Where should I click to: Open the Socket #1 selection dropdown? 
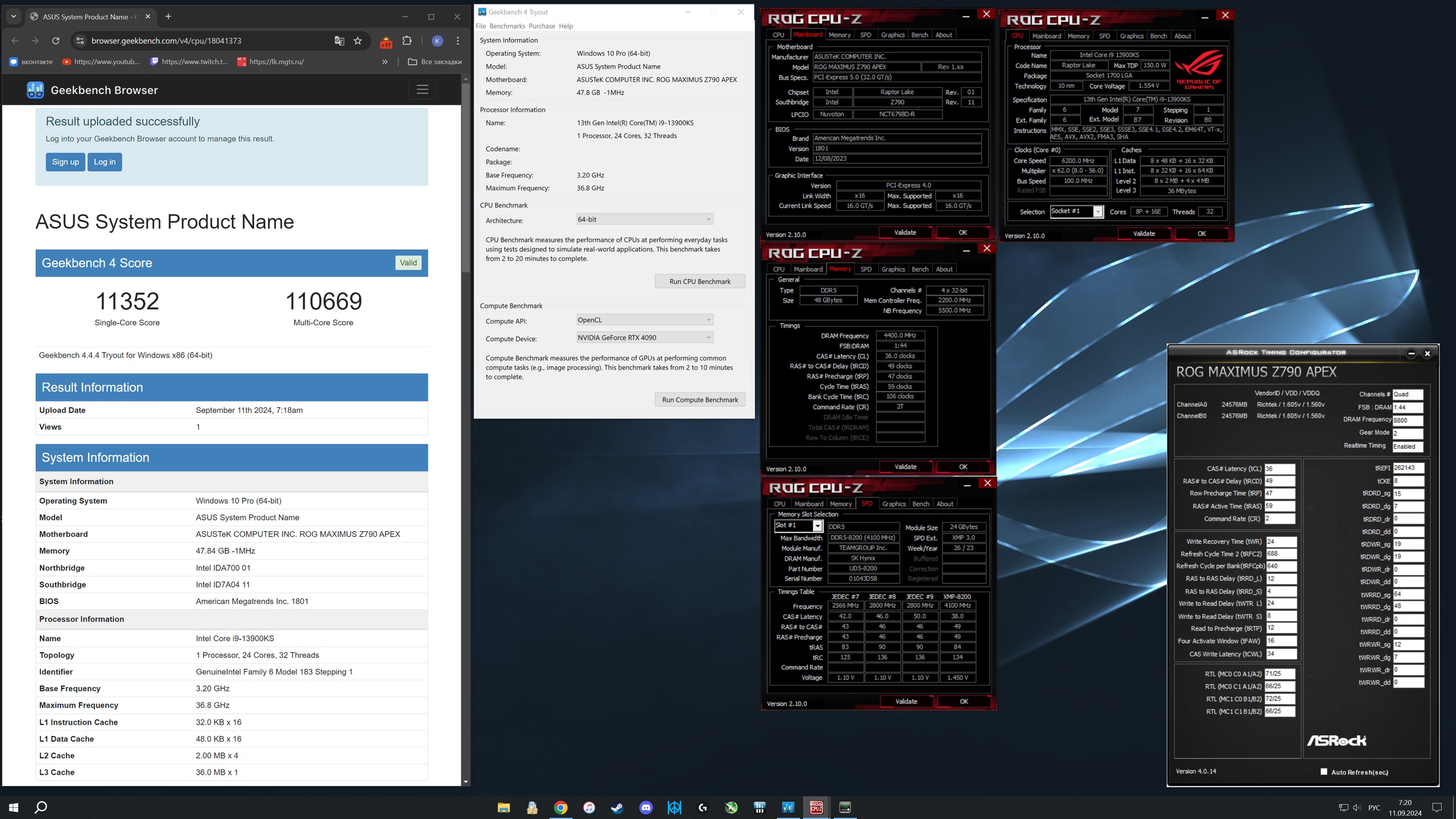pos(1076,212)
